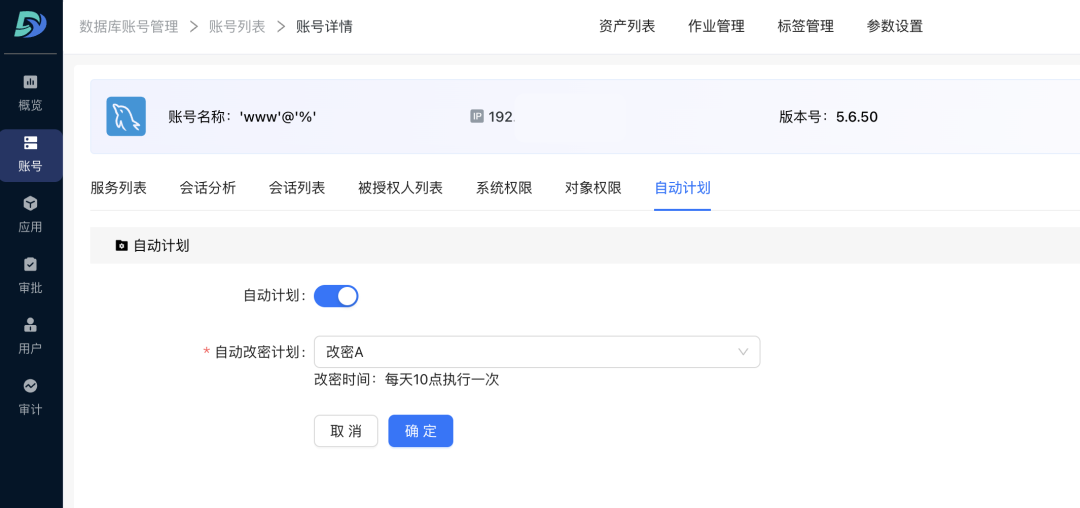Open the 对象权限 tab
1080x508 pixels.
593,188
